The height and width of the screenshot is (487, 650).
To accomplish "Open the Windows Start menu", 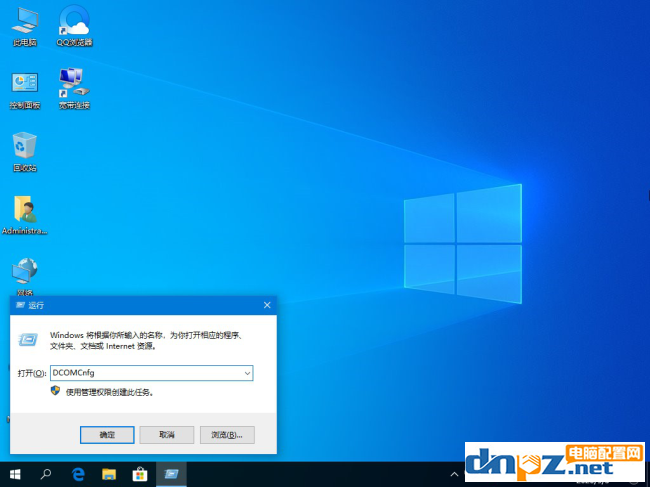I will coord(15,474).
